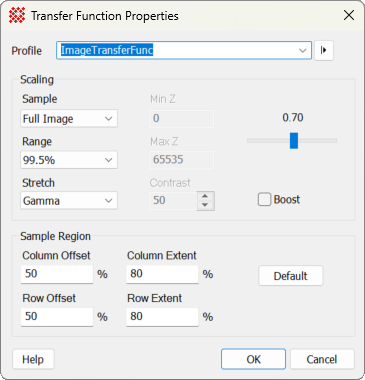365x380 pixels.
Task: Expand the Sample dropdown showing Full Image
Action: tap(69, 118)
